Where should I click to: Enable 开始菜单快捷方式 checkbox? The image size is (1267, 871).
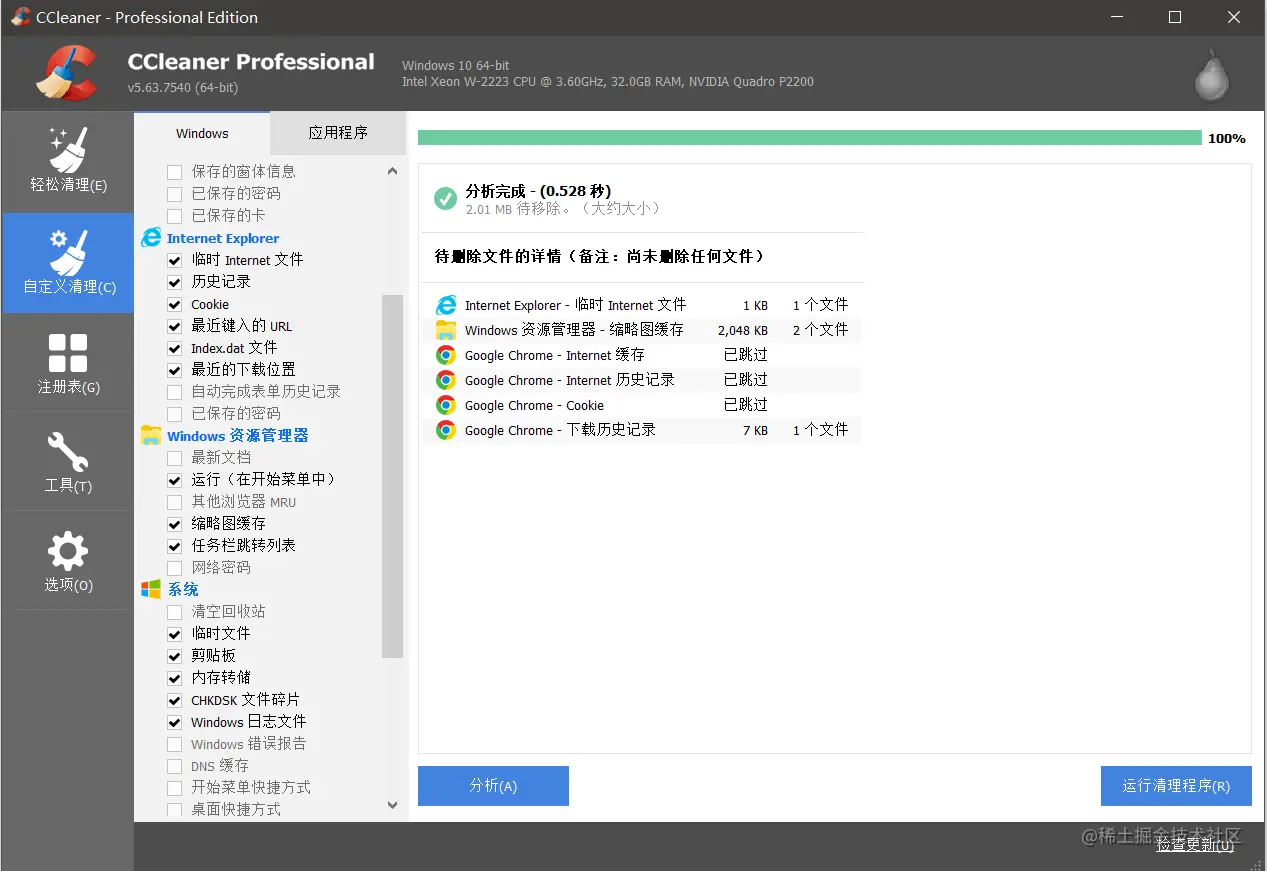(175, 788)
